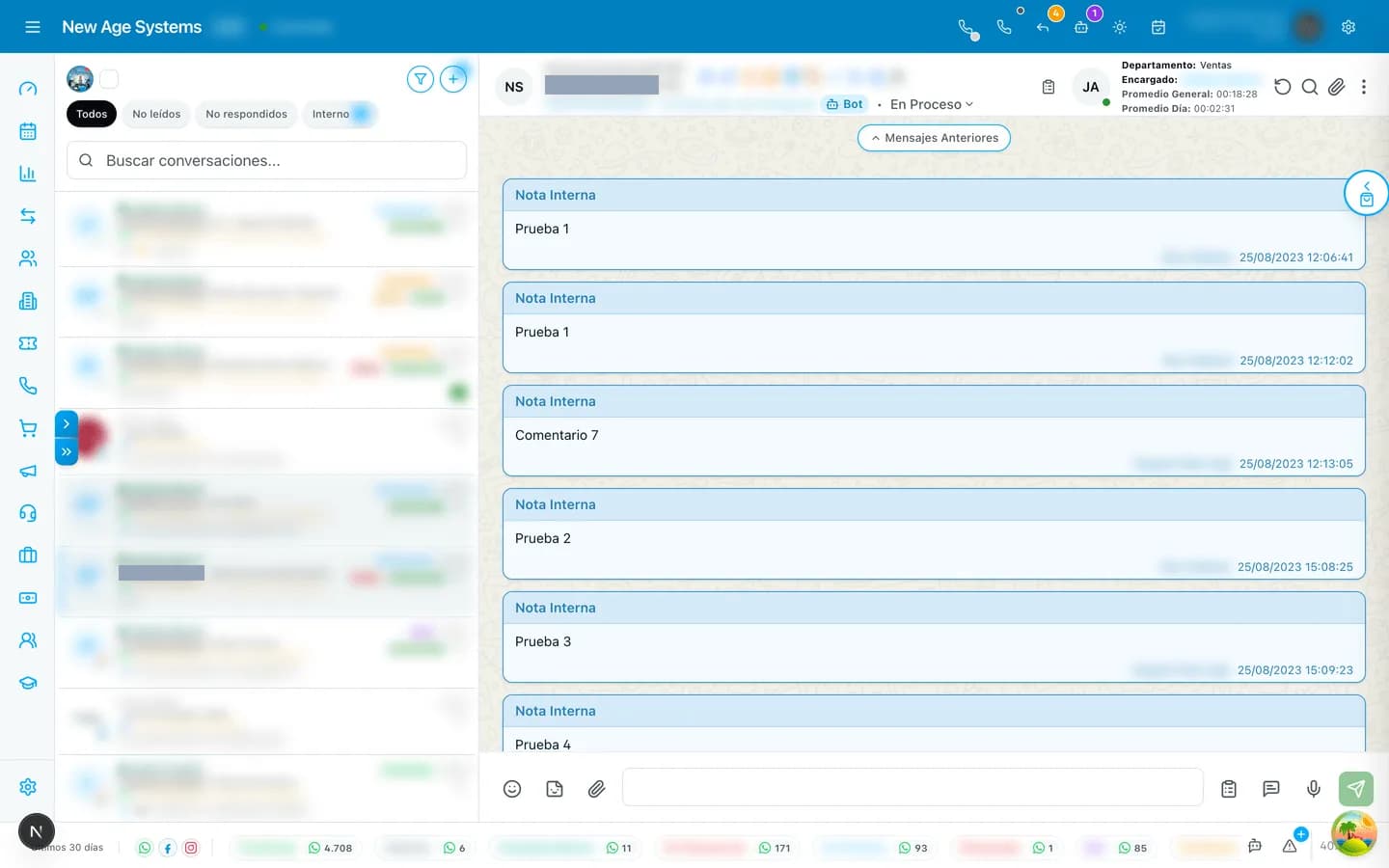Select the No leídos filter tab
This screenshot has height=868, width=1389.
(x=156, y=114)
